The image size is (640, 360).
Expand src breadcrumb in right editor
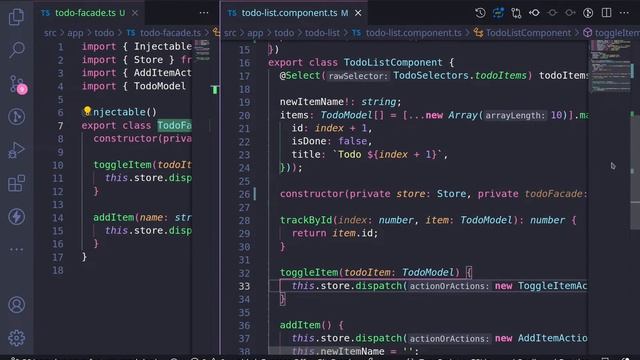point(230,33)
